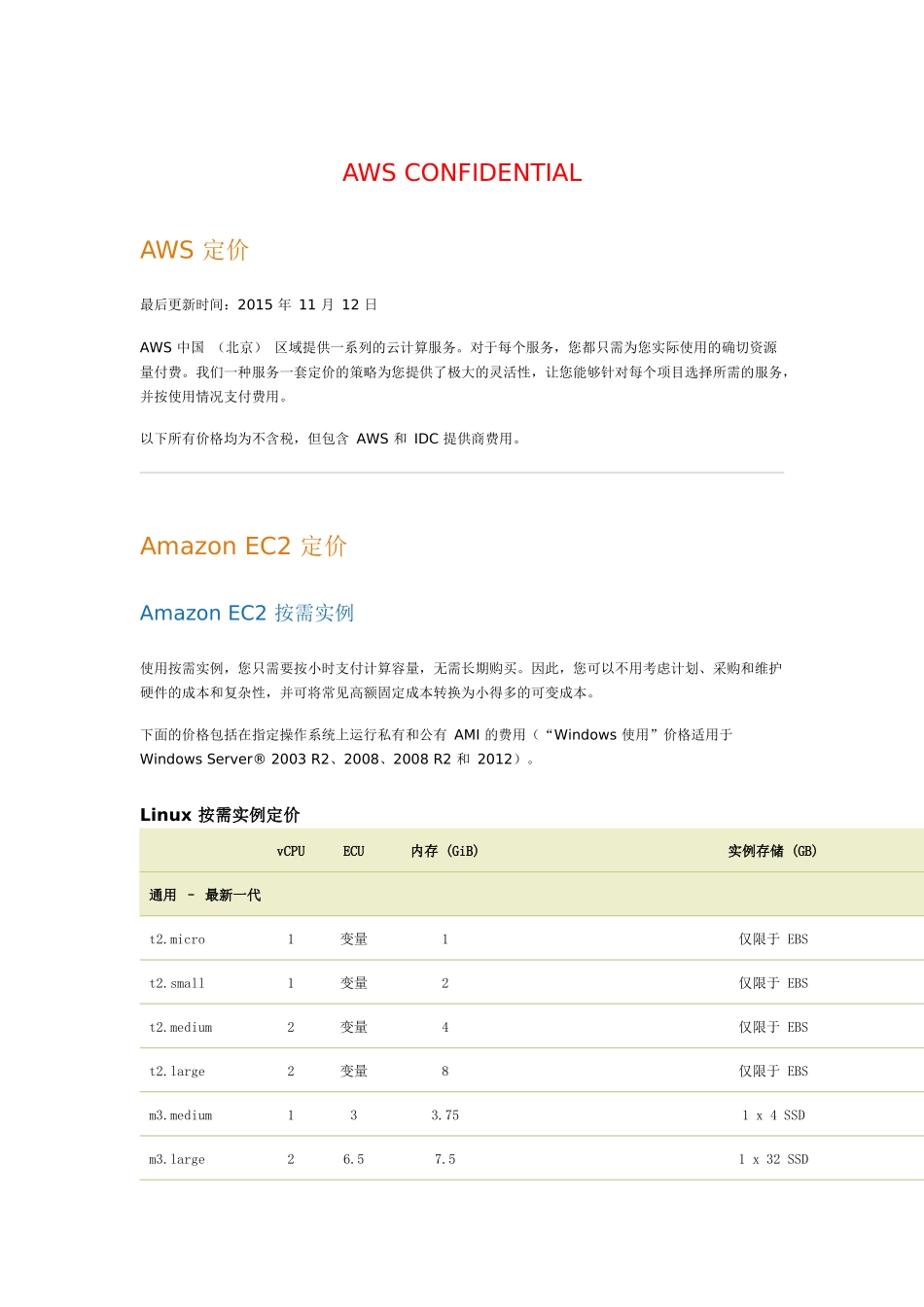This screenshot has width=924, height=1307.
Task: Click the AWS CONFIDENTIAL red header
Action: 462,173
